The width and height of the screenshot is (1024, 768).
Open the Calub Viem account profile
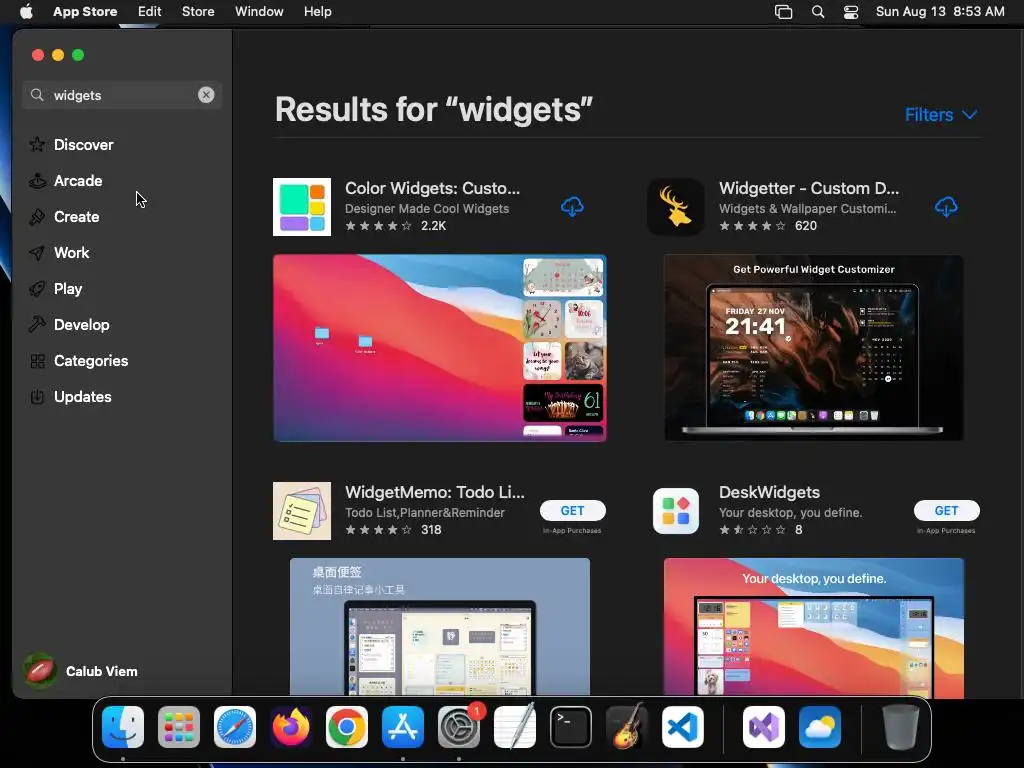81,671
